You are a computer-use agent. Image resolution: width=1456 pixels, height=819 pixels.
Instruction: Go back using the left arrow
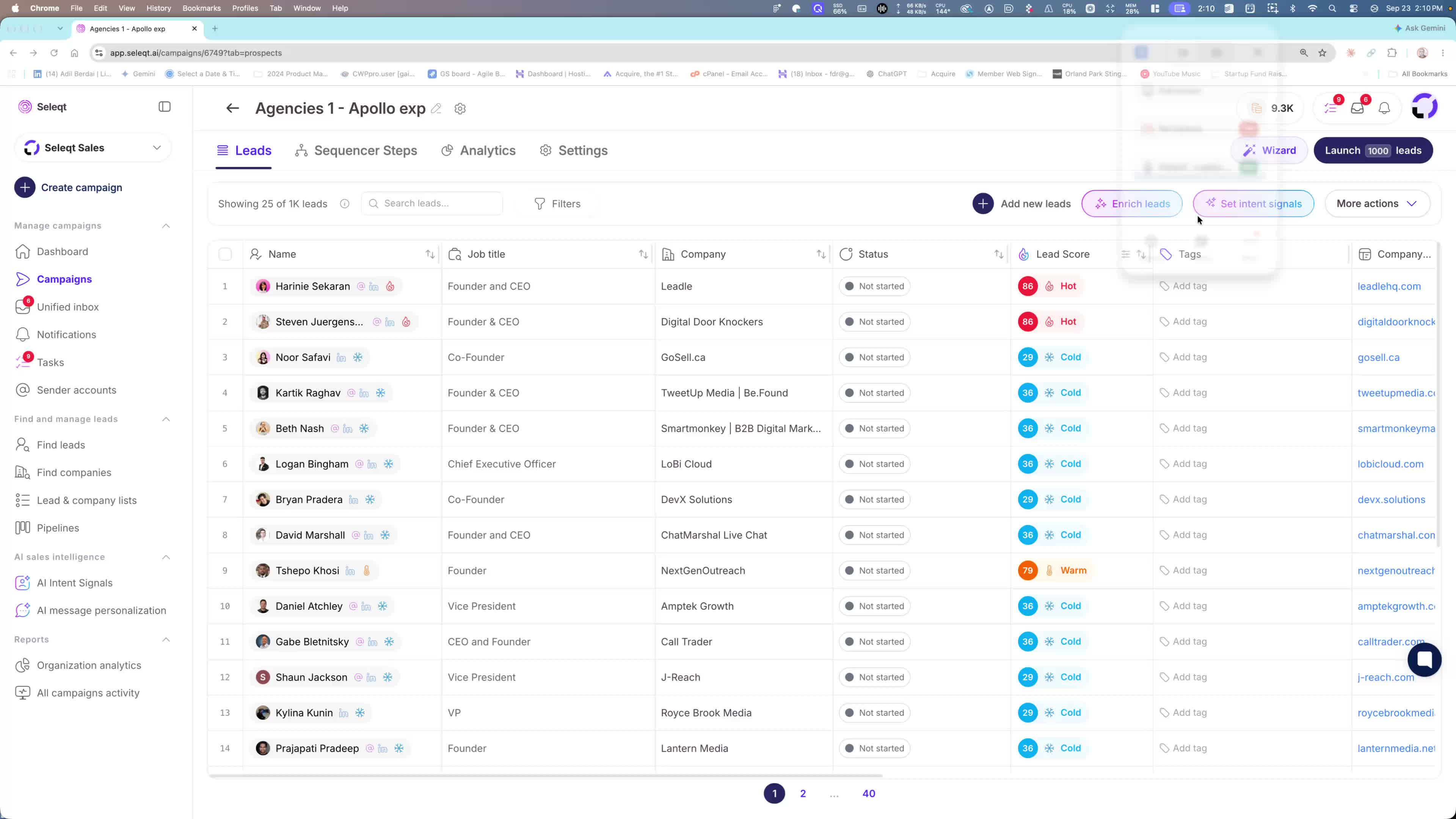pos(232,108)
